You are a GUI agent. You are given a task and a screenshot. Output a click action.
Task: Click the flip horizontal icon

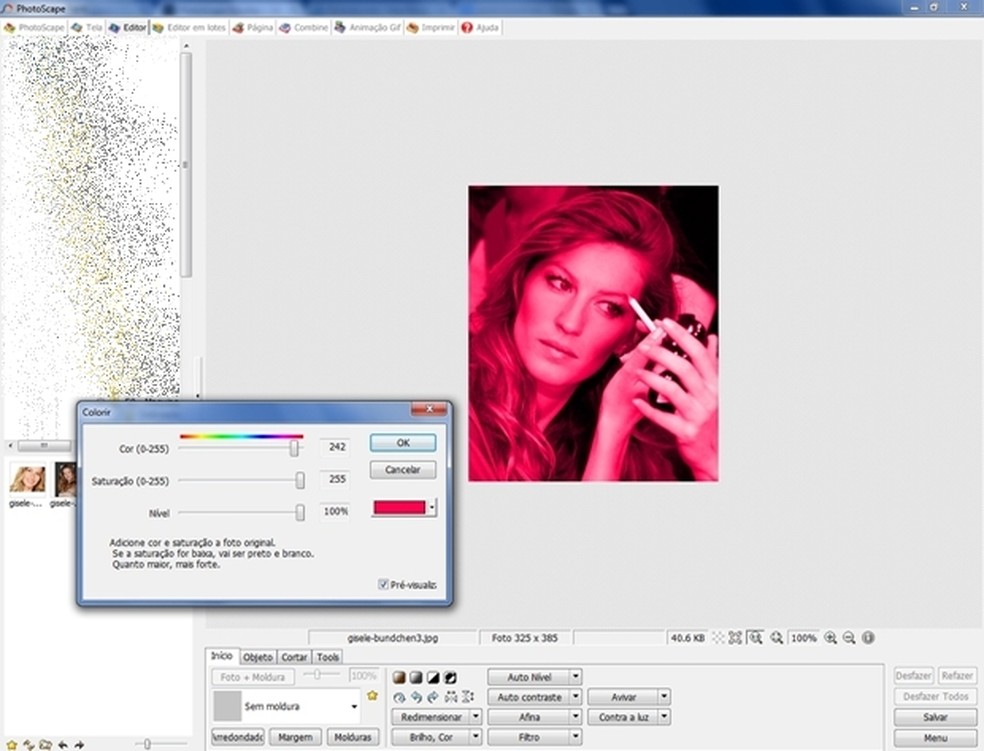coord(449,697)
